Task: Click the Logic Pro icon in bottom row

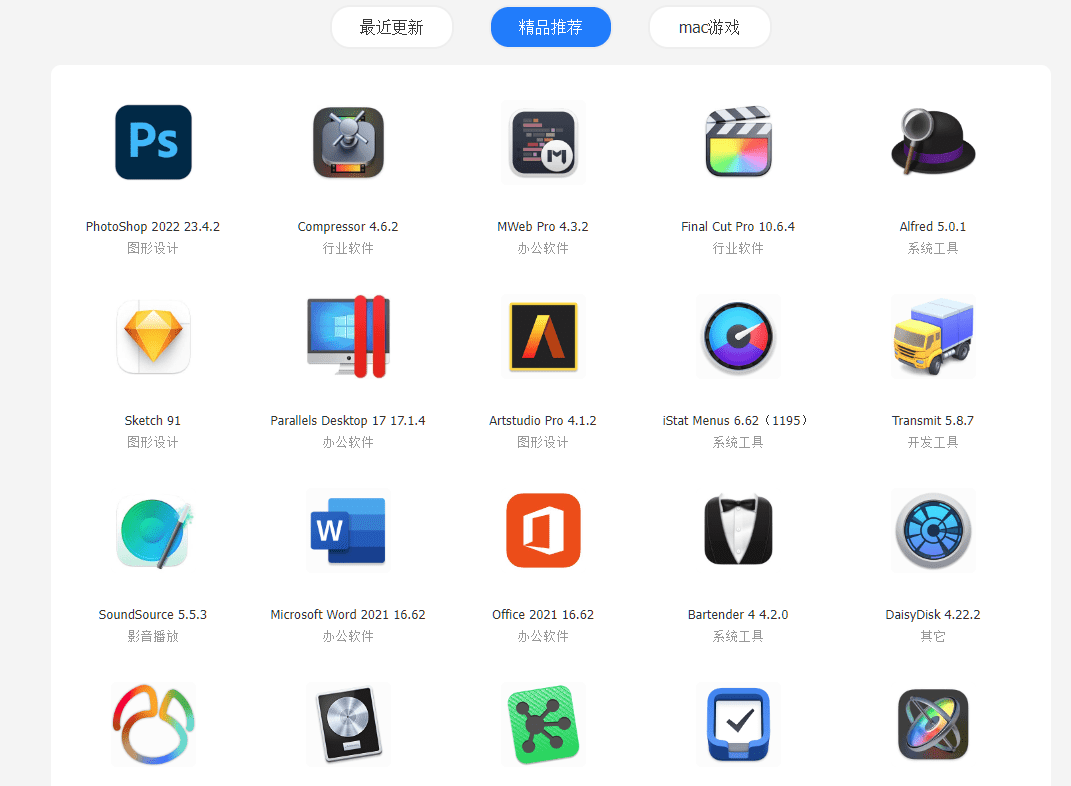Action: click(348, 725)
